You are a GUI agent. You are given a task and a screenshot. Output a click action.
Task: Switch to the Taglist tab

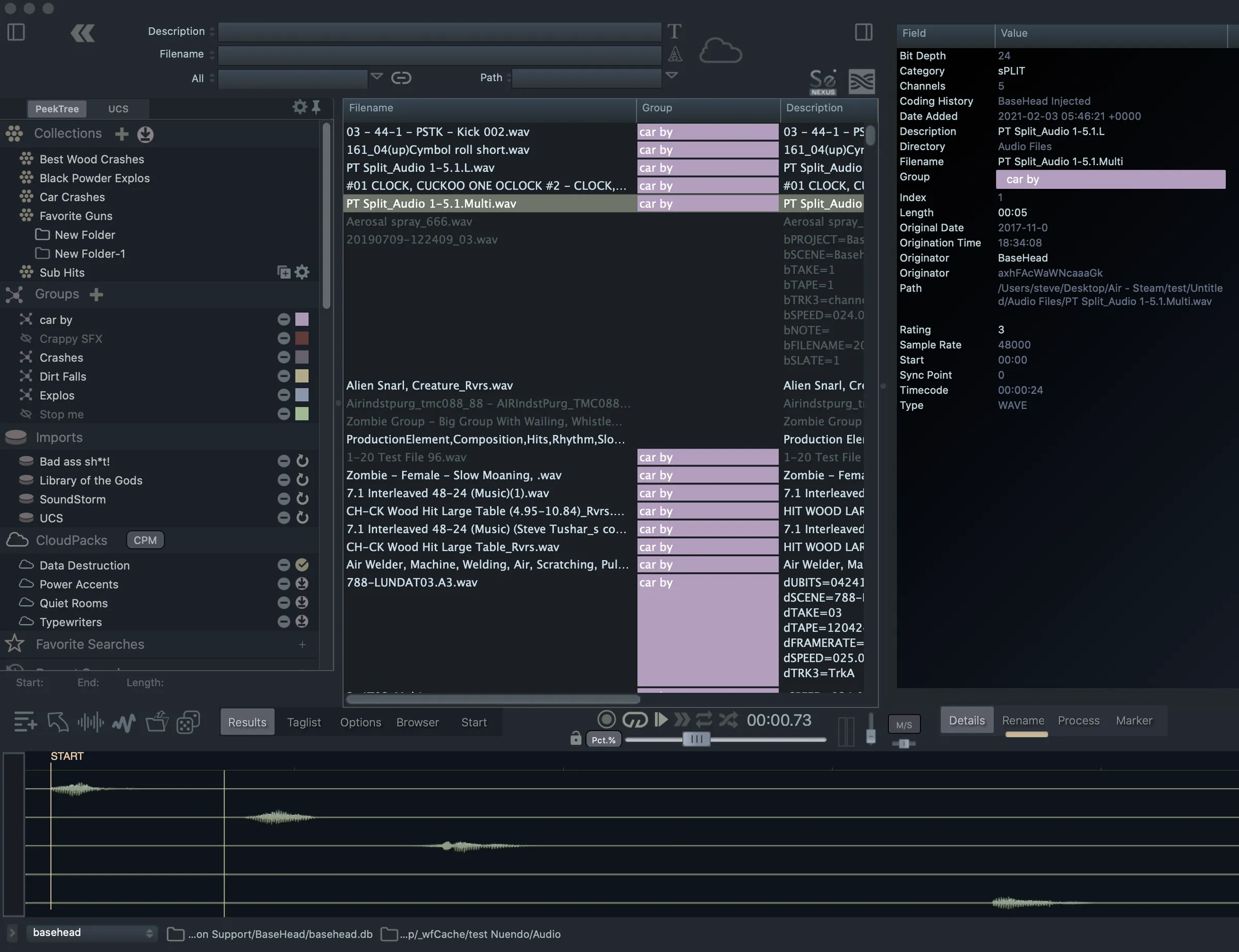point(304,722)
